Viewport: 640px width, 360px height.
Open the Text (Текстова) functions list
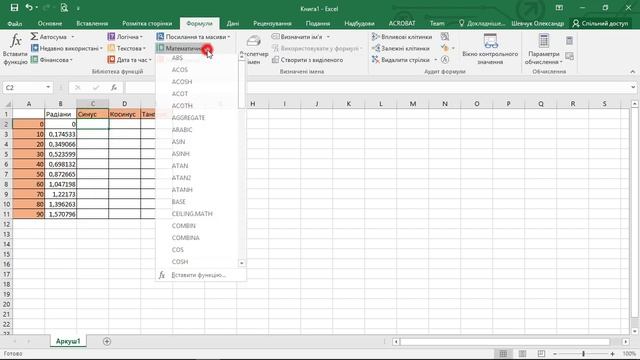click(x=127, y=48)
